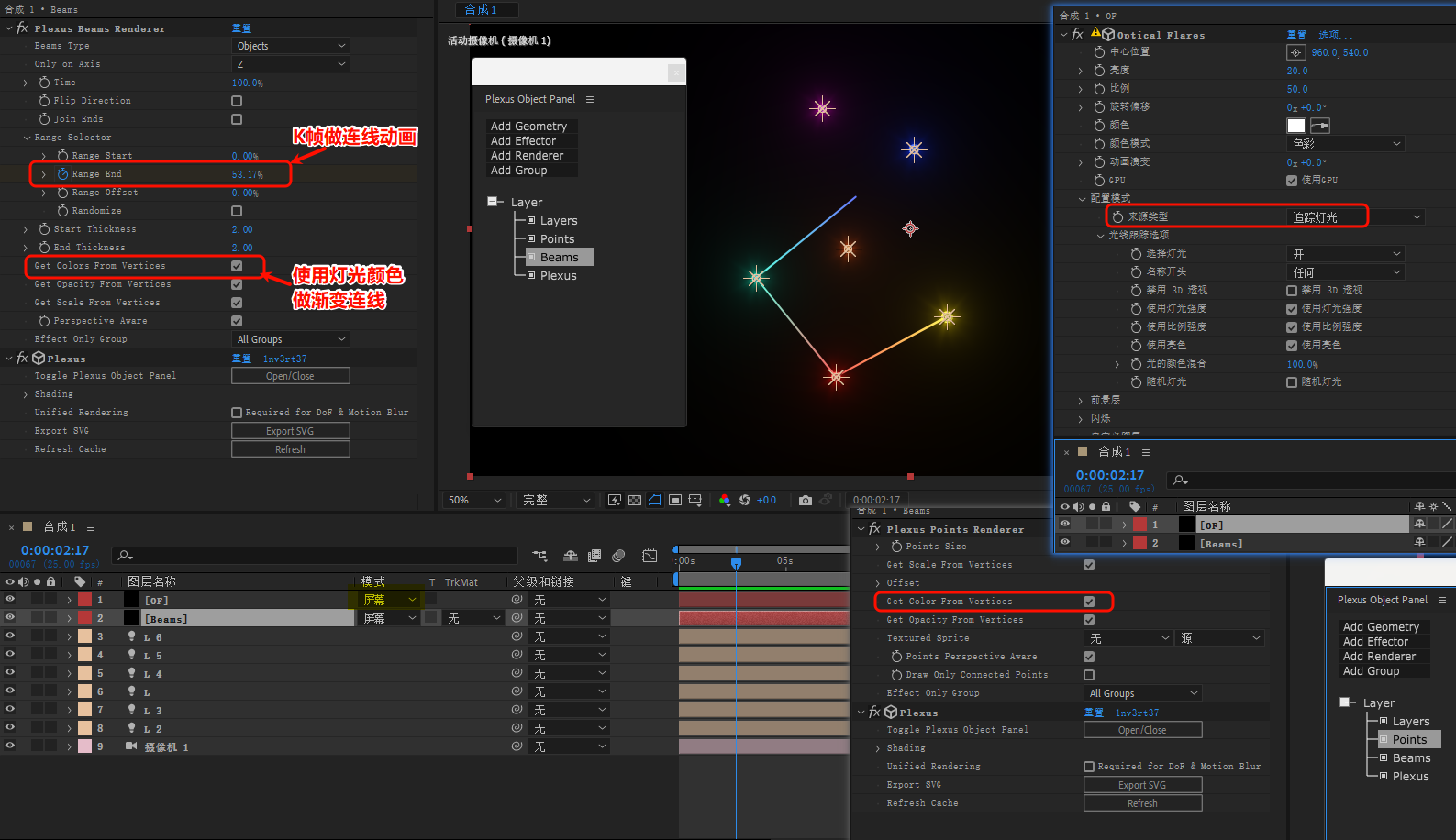Click the Start Thickness stopwatch

[x=44, y=229]
